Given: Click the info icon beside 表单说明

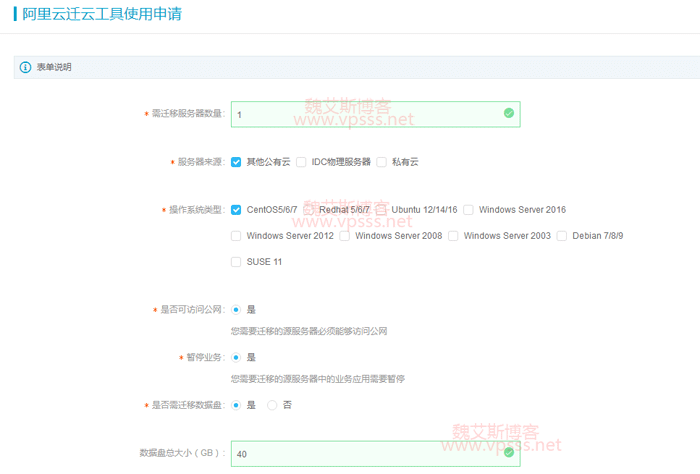Looking at the screenshot, I should click(25, 67).
